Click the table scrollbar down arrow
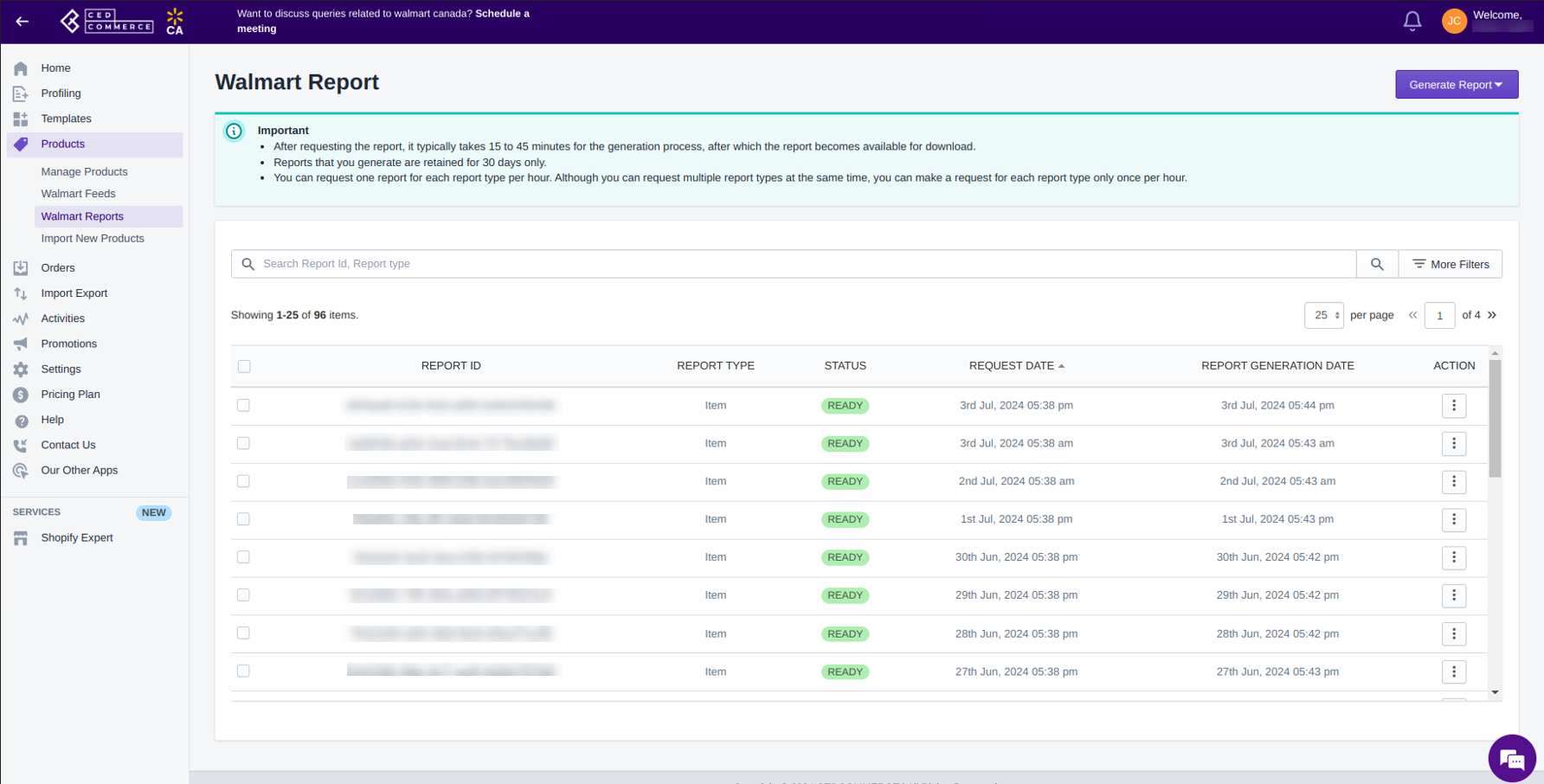Screen dimensions: 1544x784 coord(1495,692)
